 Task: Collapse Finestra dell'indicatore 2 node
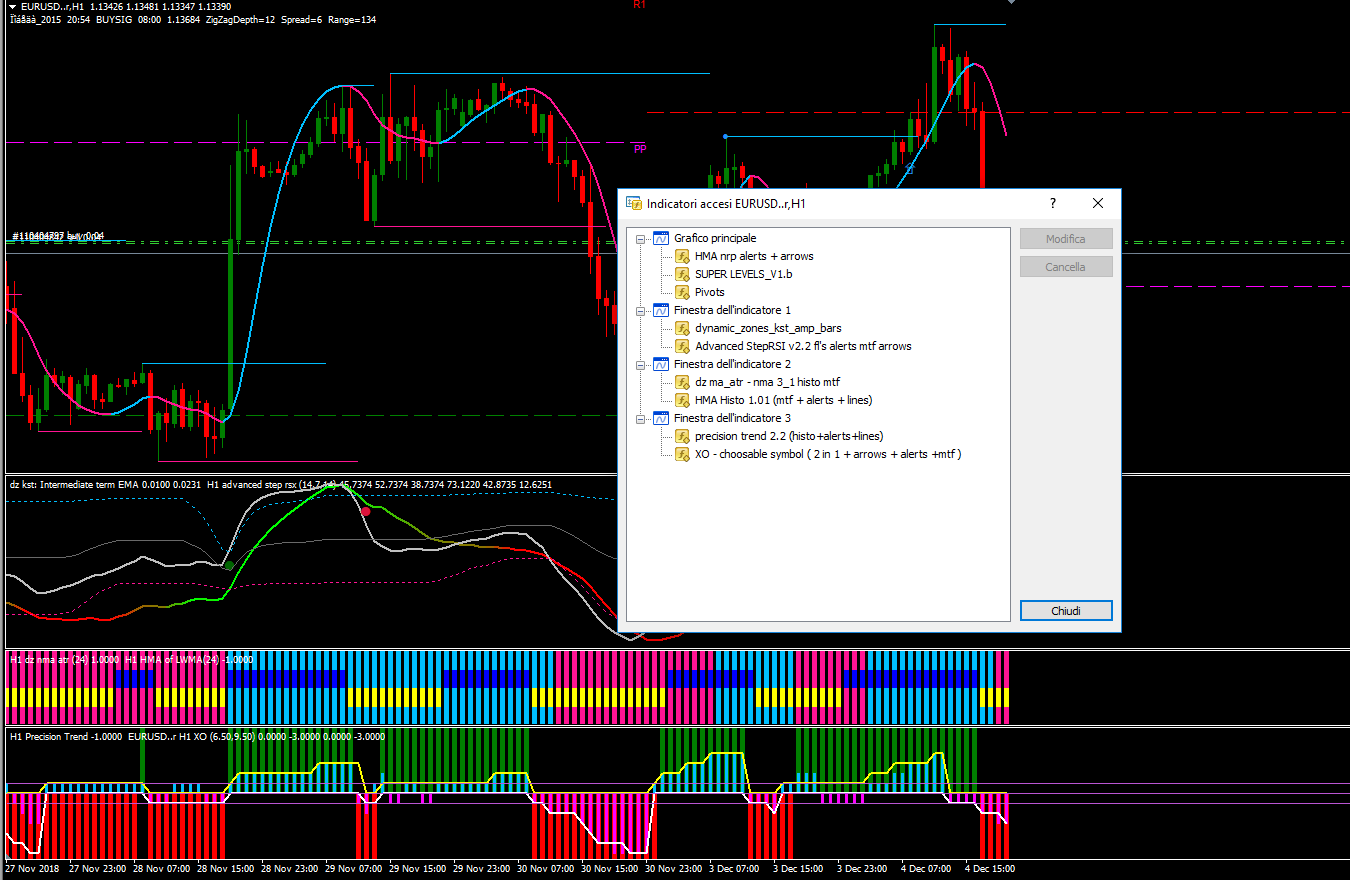(x=640, y=365)
